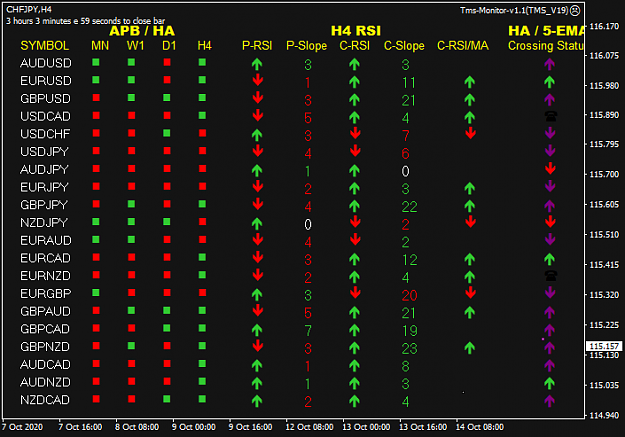This screenshot has height=437, width=625.
Task: Click the P-Slope column header
Action: pyautogui.click(x=307, y=46)
